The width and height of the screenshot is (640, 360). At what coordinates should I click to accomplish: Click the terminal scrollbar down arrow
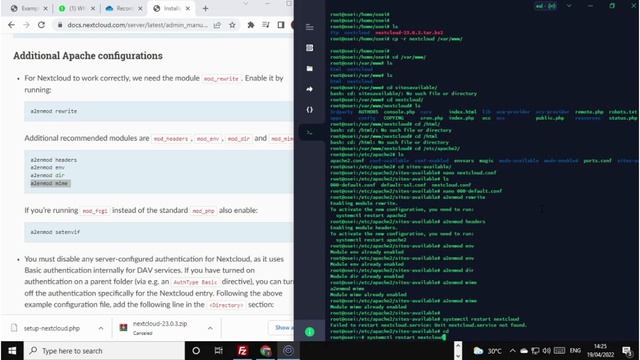[458, 356]
